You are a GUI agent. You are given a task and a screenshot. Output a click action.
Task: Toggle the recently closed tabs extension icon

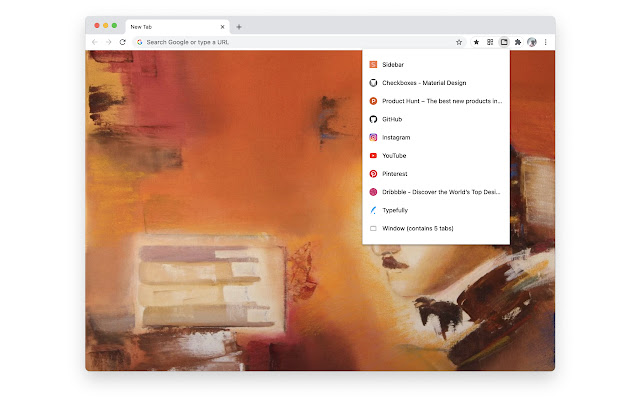[504, 42]
